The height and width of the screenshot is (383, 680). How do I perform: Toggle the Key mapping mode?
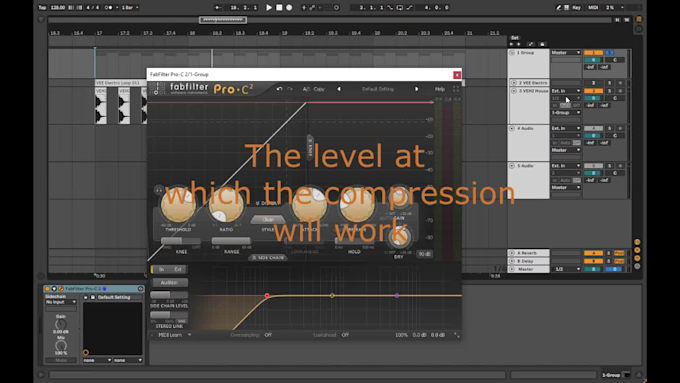tap(576, 7)
